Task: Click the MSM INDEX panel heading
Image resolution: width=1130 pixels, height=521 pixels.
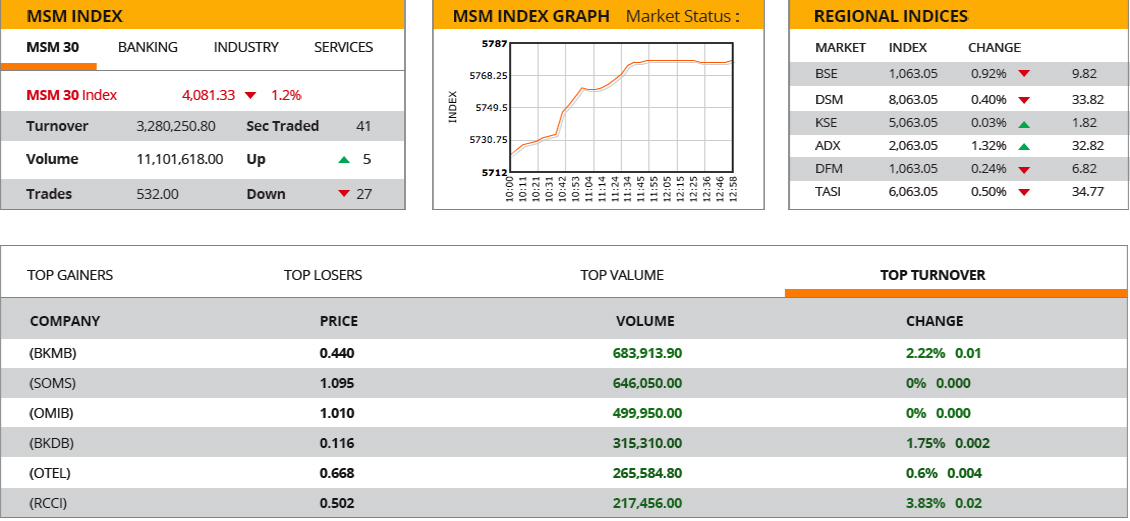Action: coord(74,17)
